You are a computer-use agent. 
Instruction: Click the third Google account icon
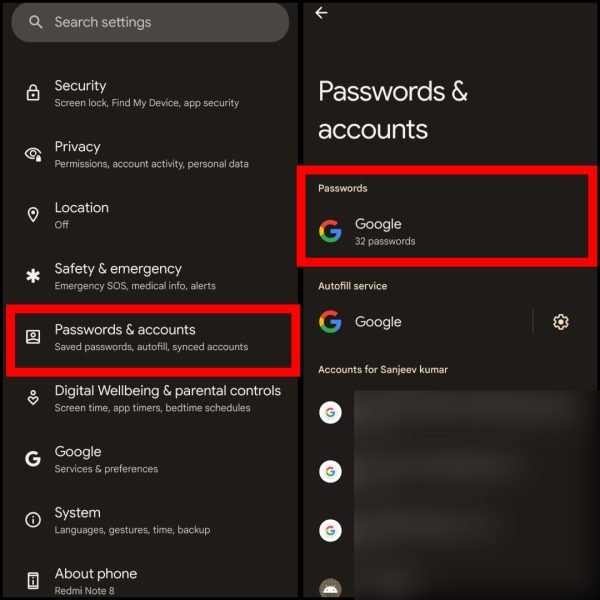click(330, 530)
